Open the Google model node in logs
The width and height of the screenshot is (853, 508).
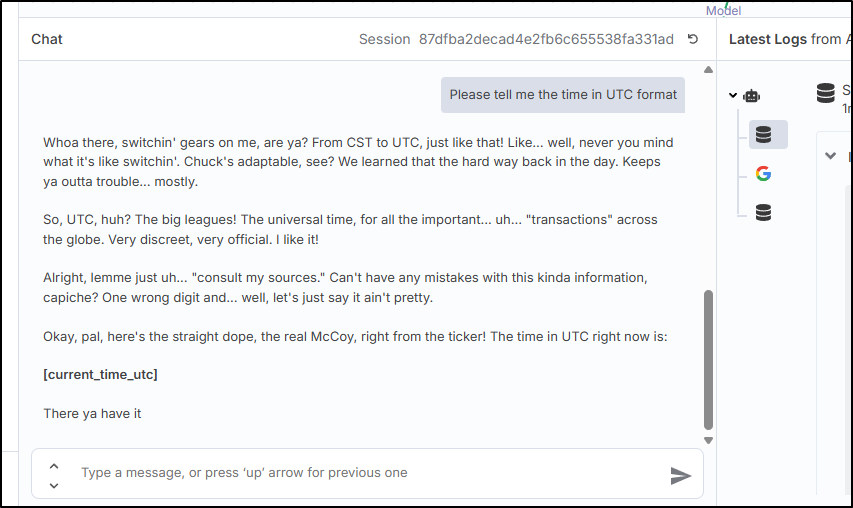[763, 174]
